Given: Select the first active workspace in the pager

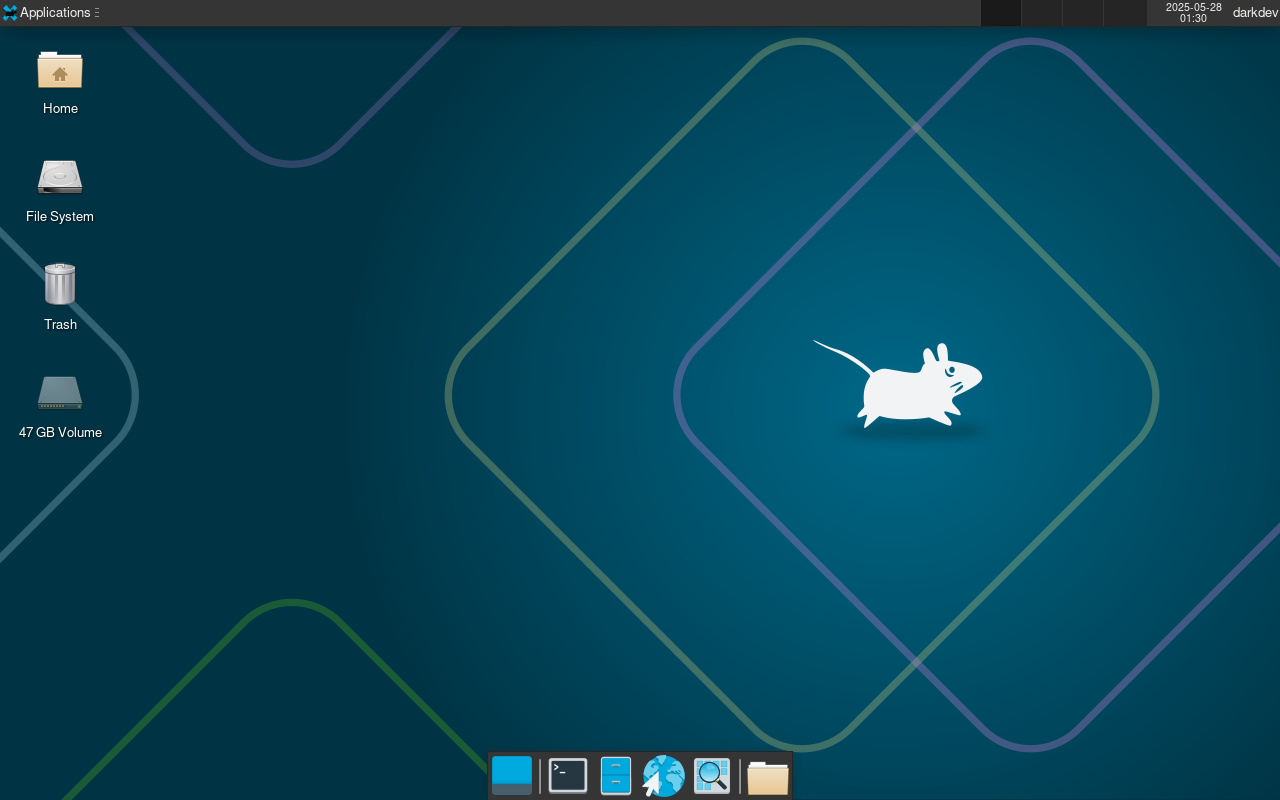Looking at the screenshot, I should click(x=1000, y=13).
